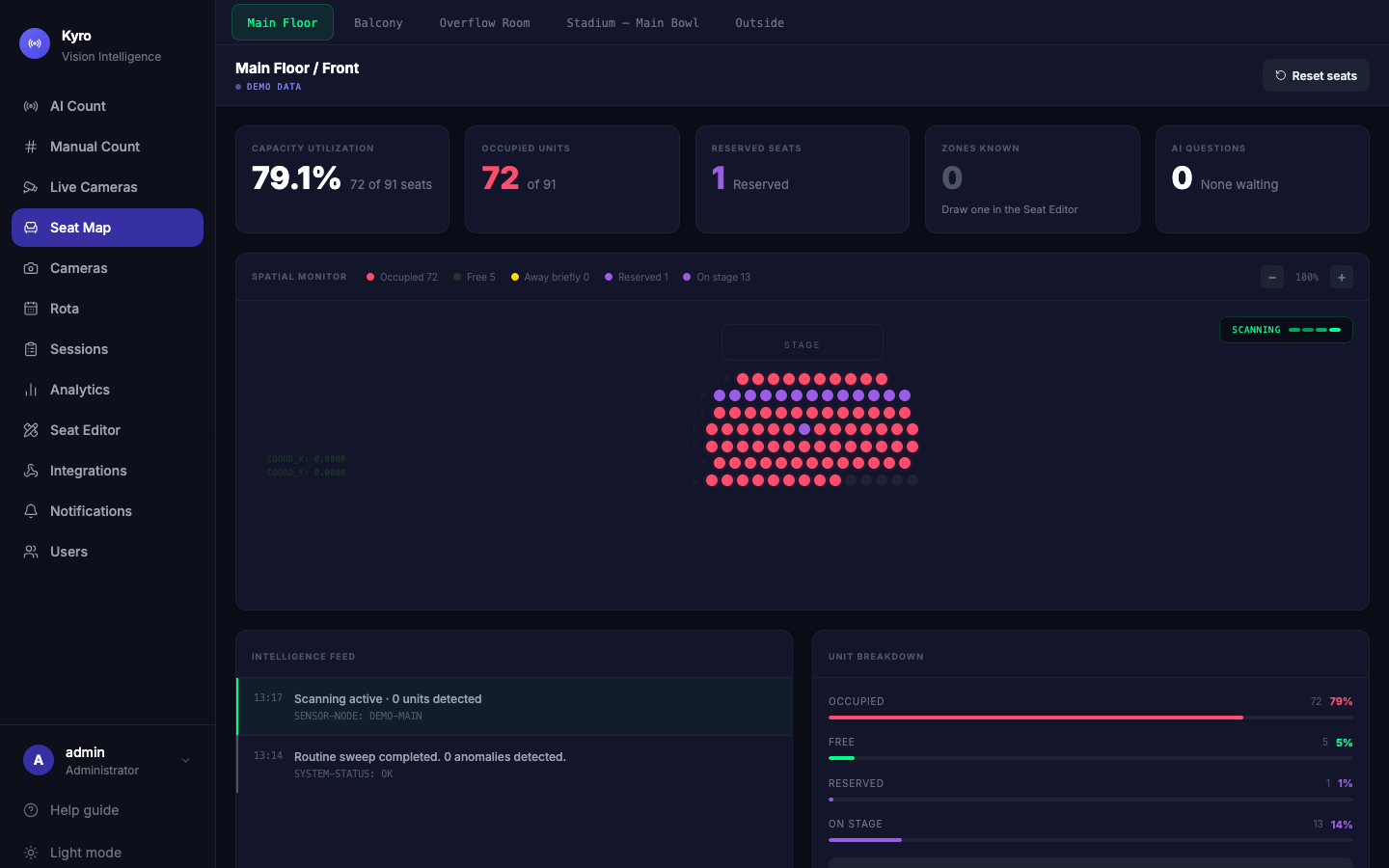Click the Help guide question mark icon
Viewport: 1389px width, 868px height.
(x=31, y=810)
